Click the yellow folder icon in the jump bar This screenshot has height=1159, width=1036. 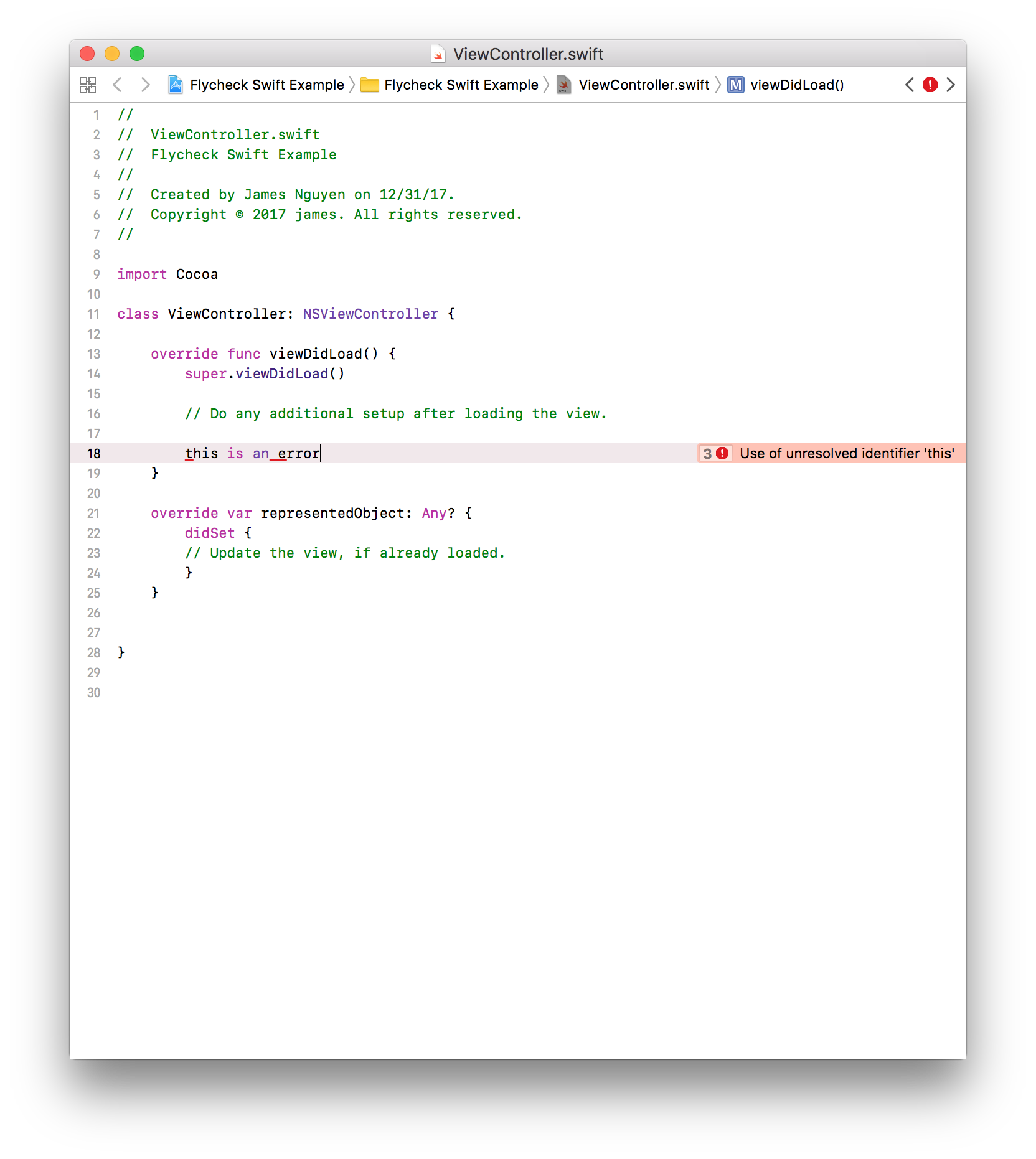click(370, 85)
